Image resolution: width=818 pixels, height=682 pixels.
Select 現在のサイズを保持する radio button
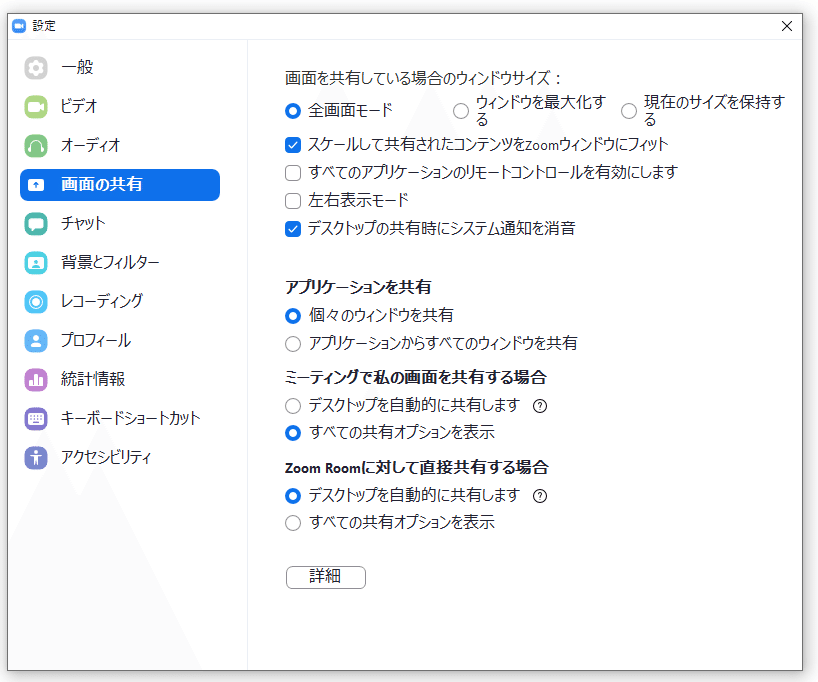click(x=629, y=111)
